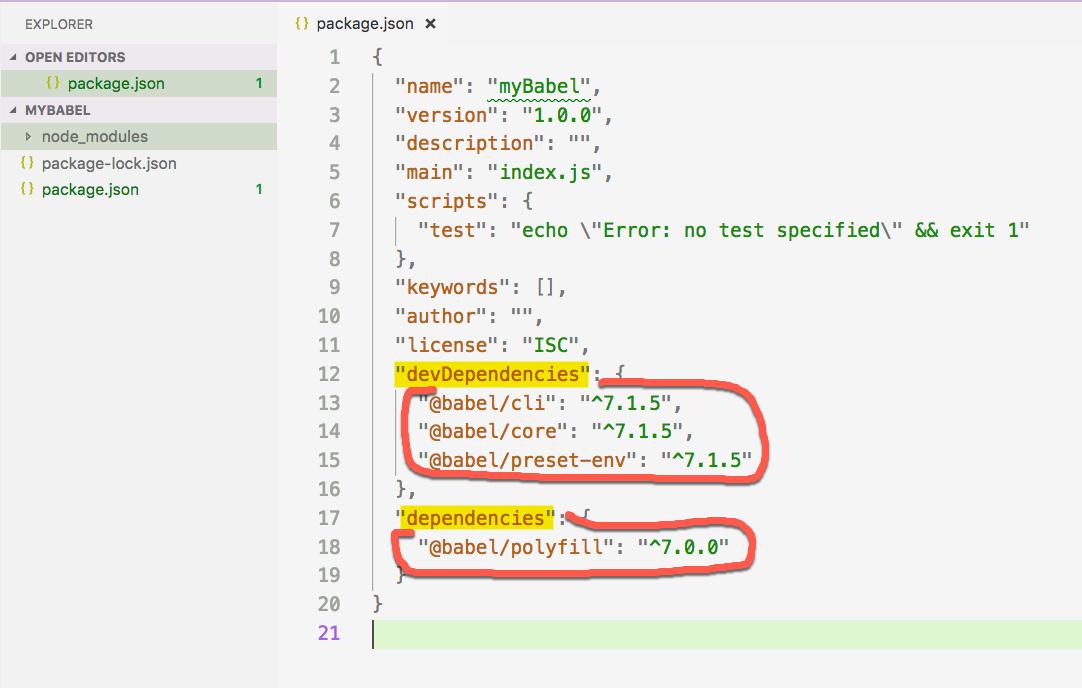Click the "author" key

click(440, 317)
